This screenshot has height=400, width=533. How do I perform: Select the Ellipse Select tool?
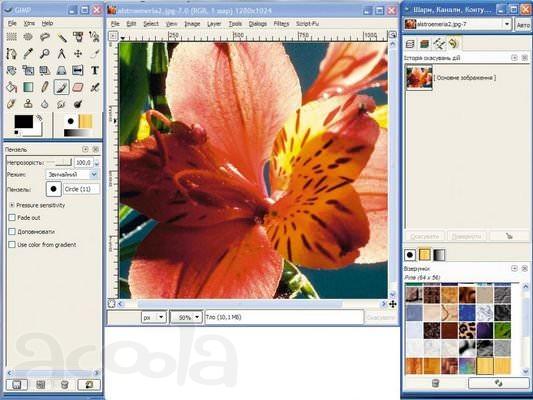point(28,37)
